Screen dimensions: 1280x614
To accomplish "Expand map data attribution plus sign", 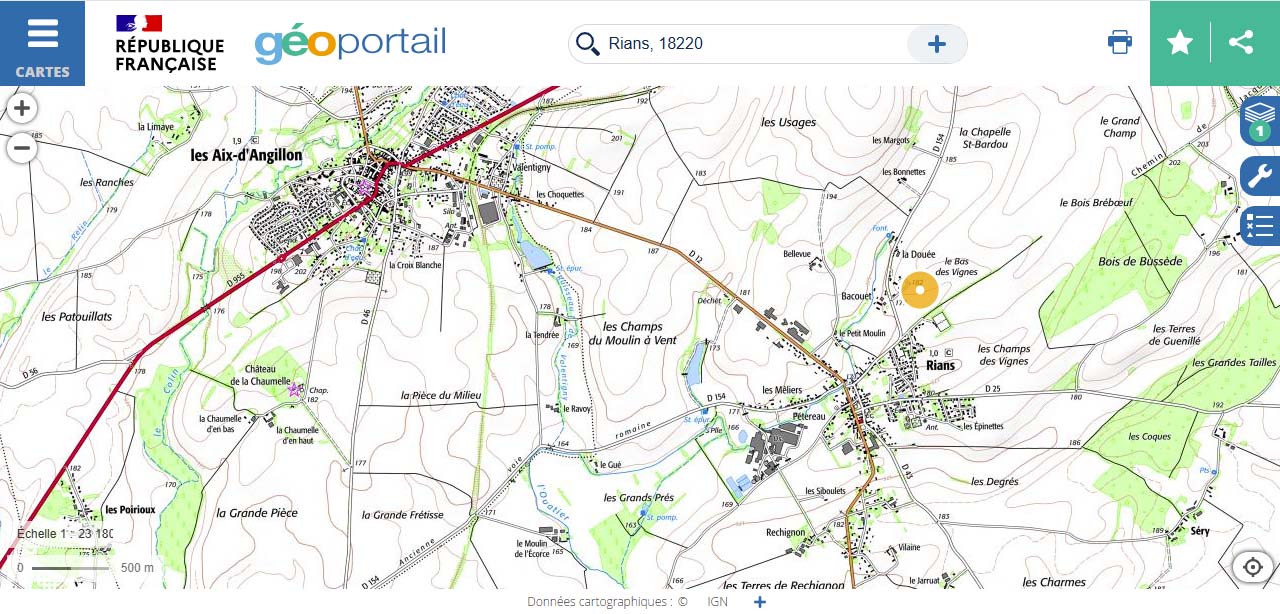I will (x=760, y=602).
